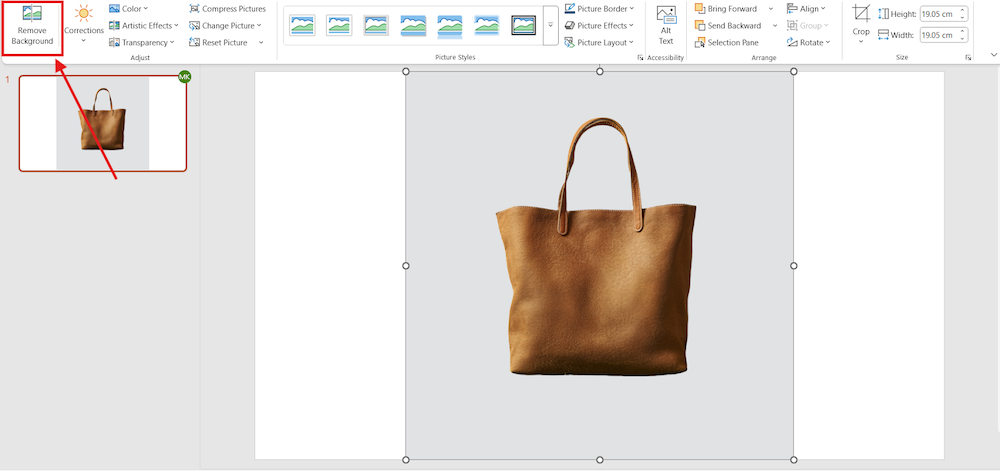Click the Alt Text button
The image size is (1000, 471).
(x=666, y=25)
